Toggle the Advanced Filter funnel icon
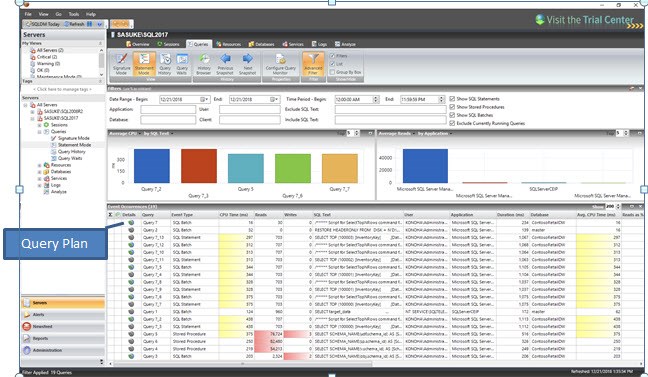Image resolution: width=648 pixels, height=377 pixels. pos(313,64)
